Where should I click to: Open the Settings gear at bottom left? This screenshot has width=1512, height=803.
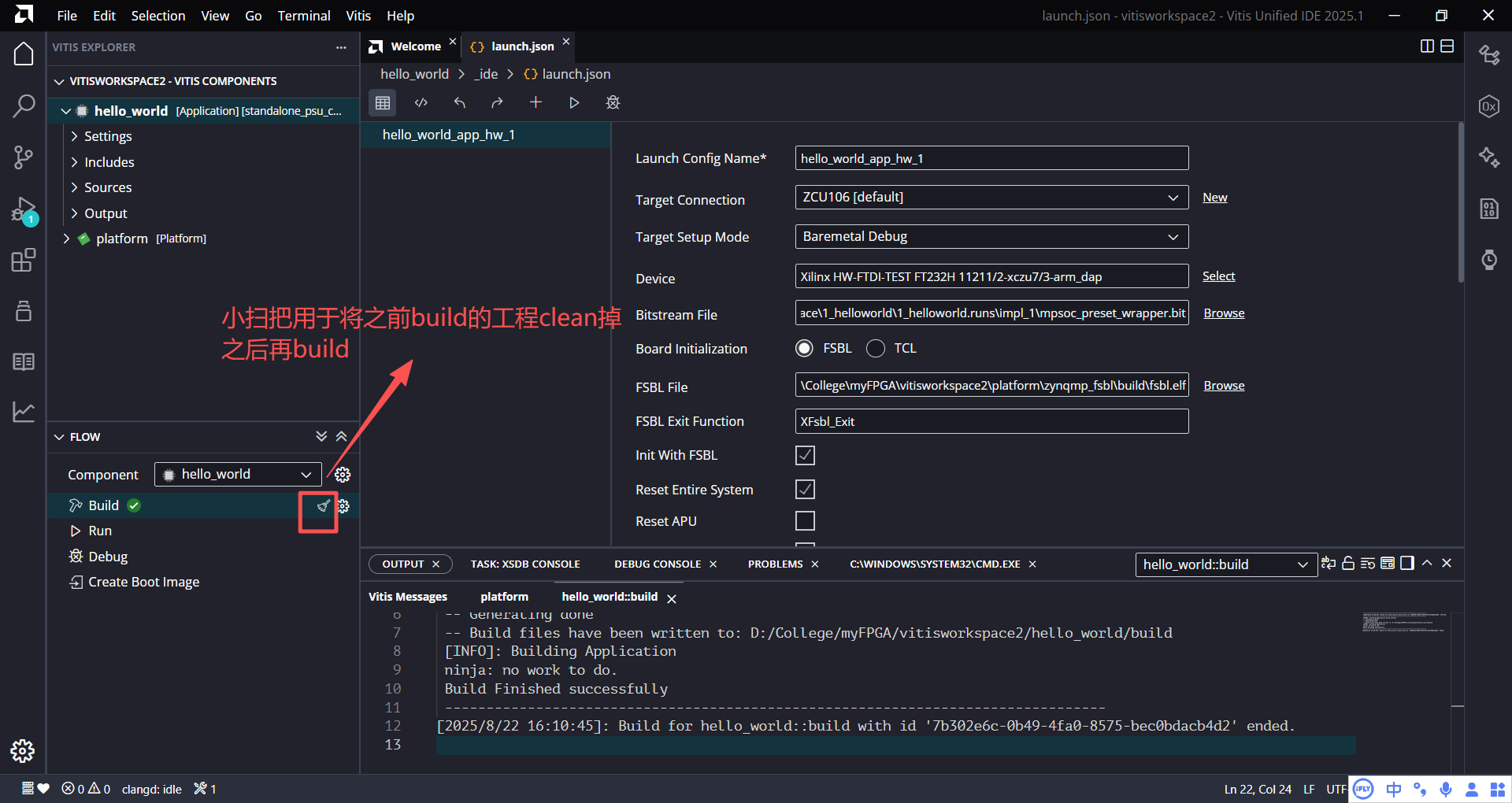[x=23, y=751]
